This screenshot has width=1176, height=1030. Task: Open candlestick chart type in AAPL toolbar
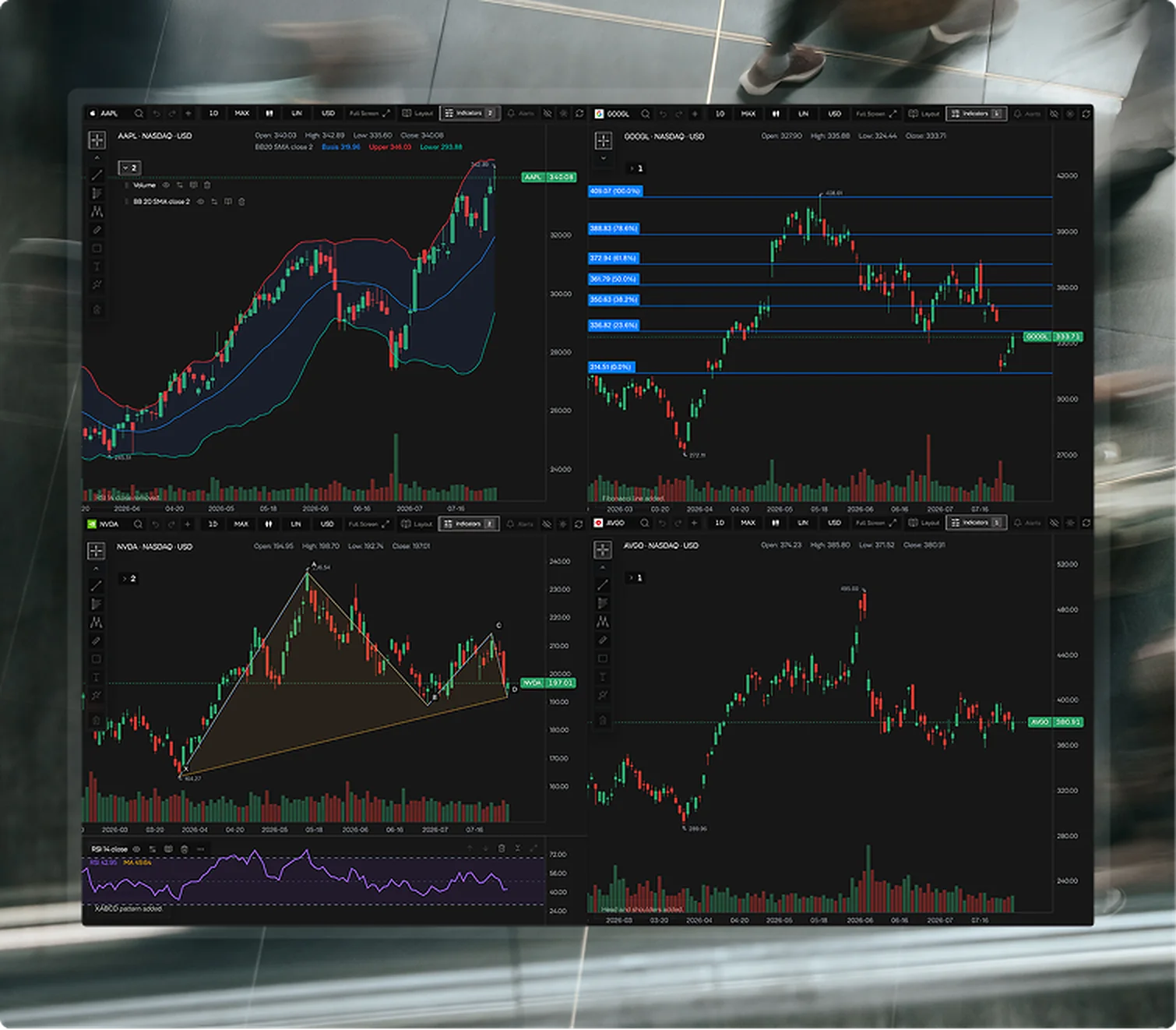[x=269, y=113]
